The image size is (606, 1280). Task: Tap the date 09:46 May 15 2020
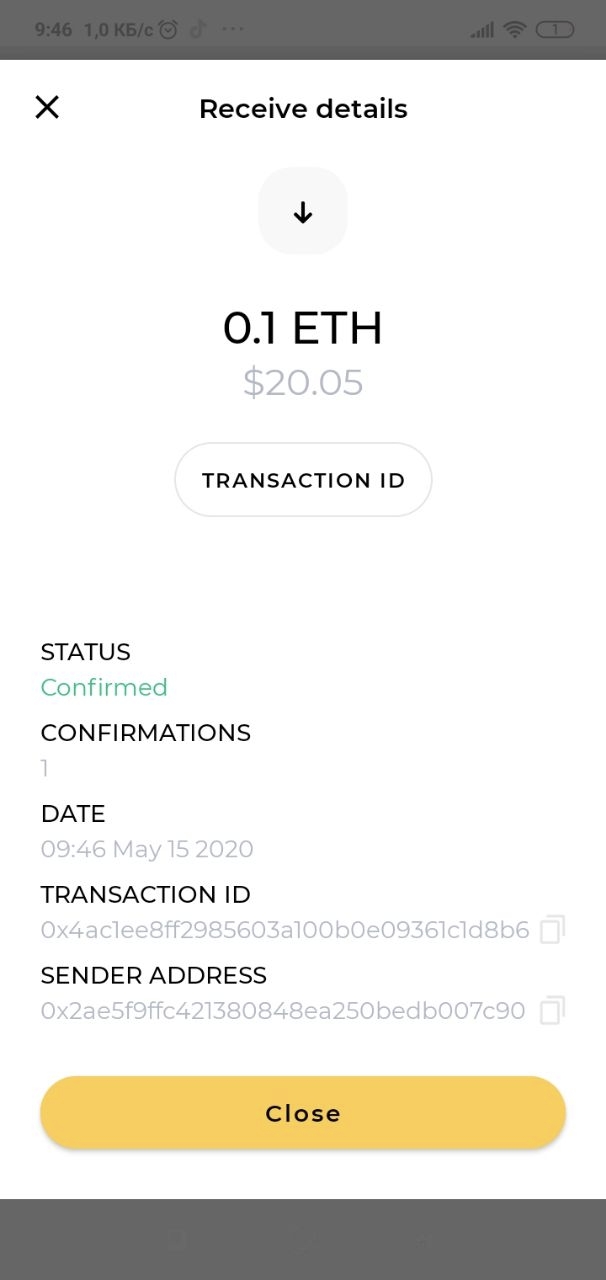147,849
